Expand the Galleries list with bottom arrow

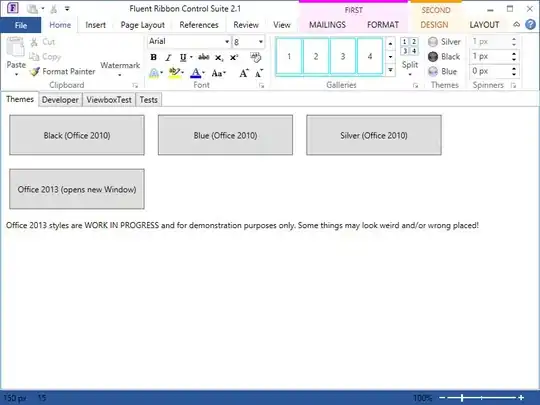pos(390,70)
